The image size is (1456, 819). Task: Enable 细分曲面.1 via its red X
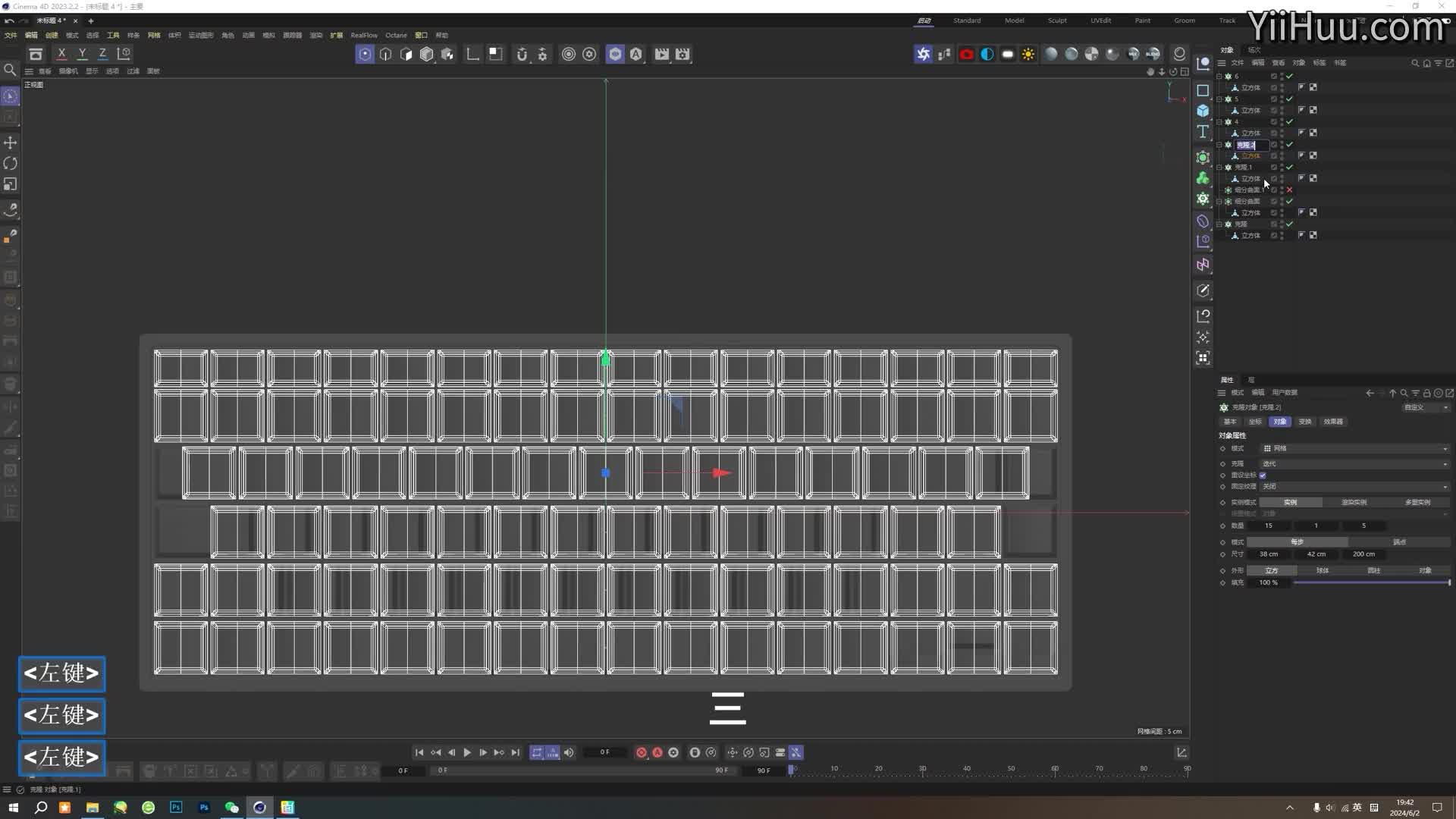click(1289, 190)
